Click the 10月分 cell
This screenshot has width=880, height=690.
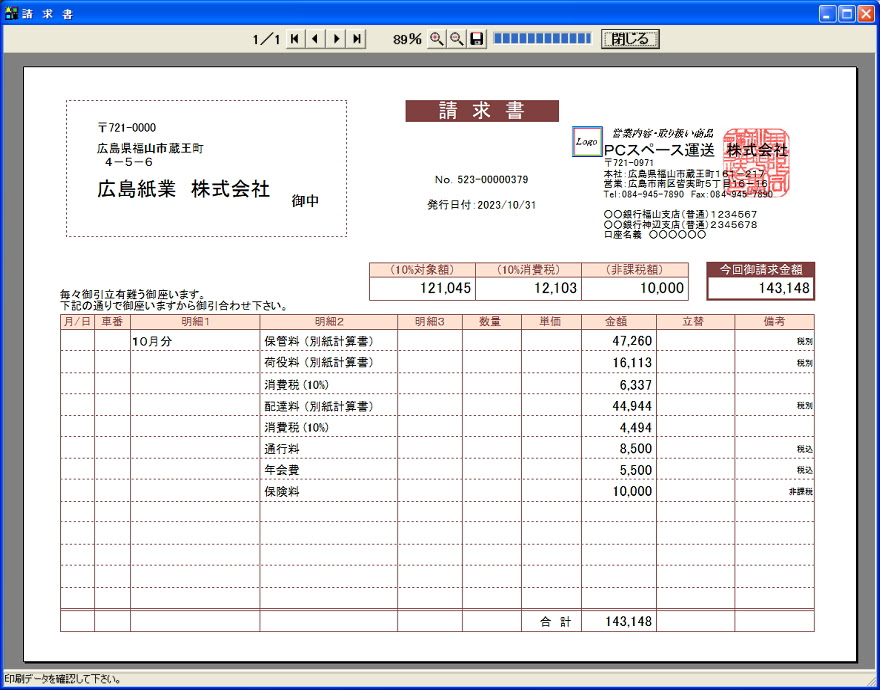(x=152, y=341)
